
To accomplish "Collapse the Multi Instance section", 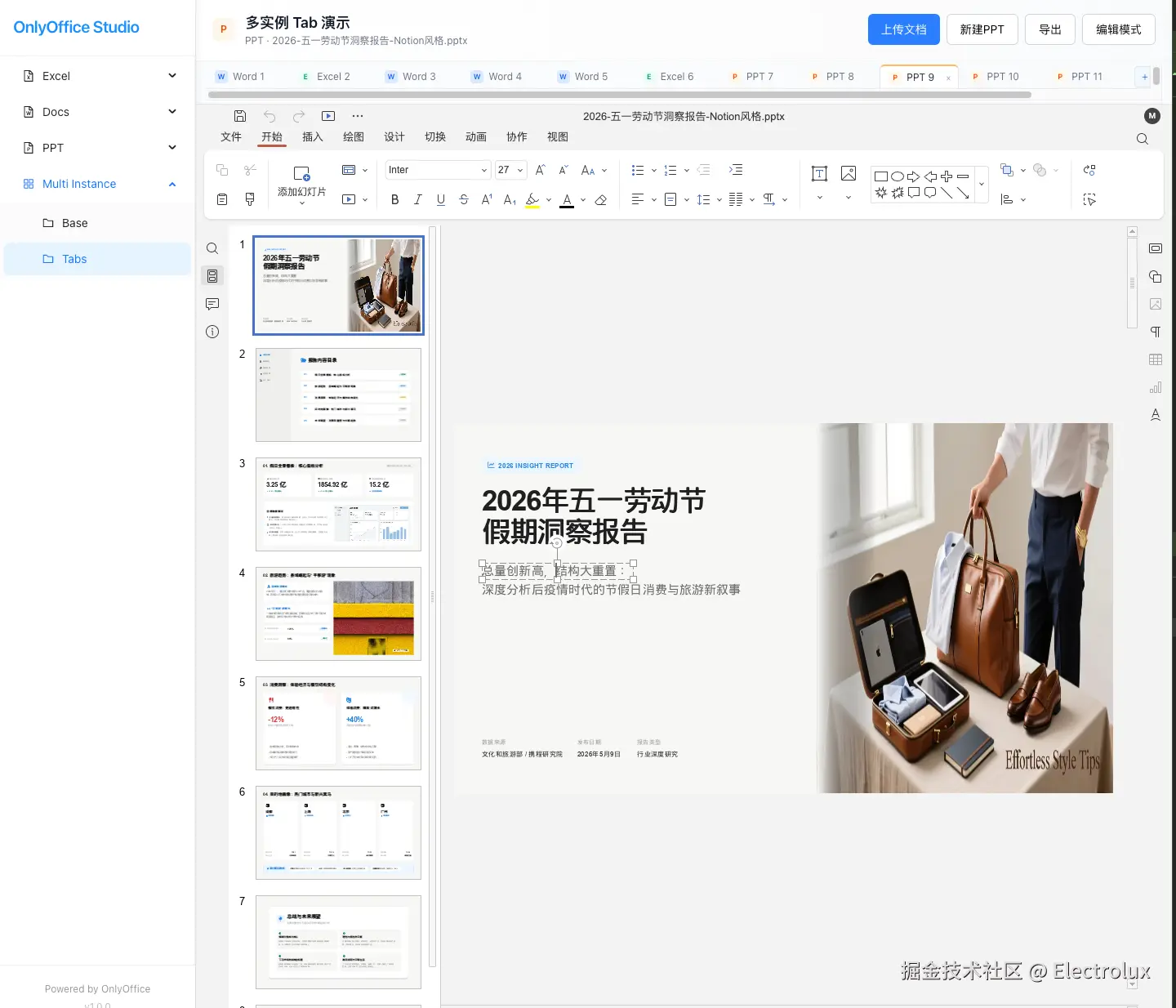I will 98,184.
